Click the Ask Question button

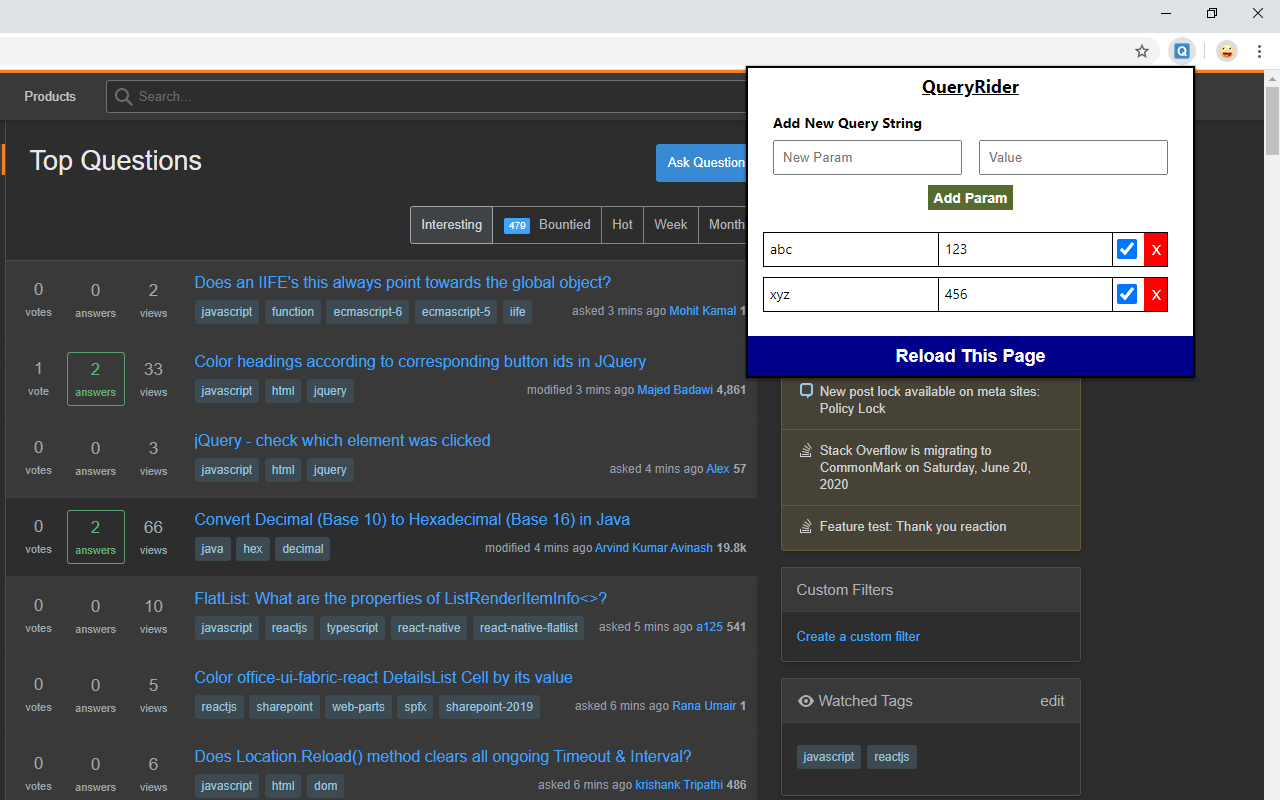703,162
